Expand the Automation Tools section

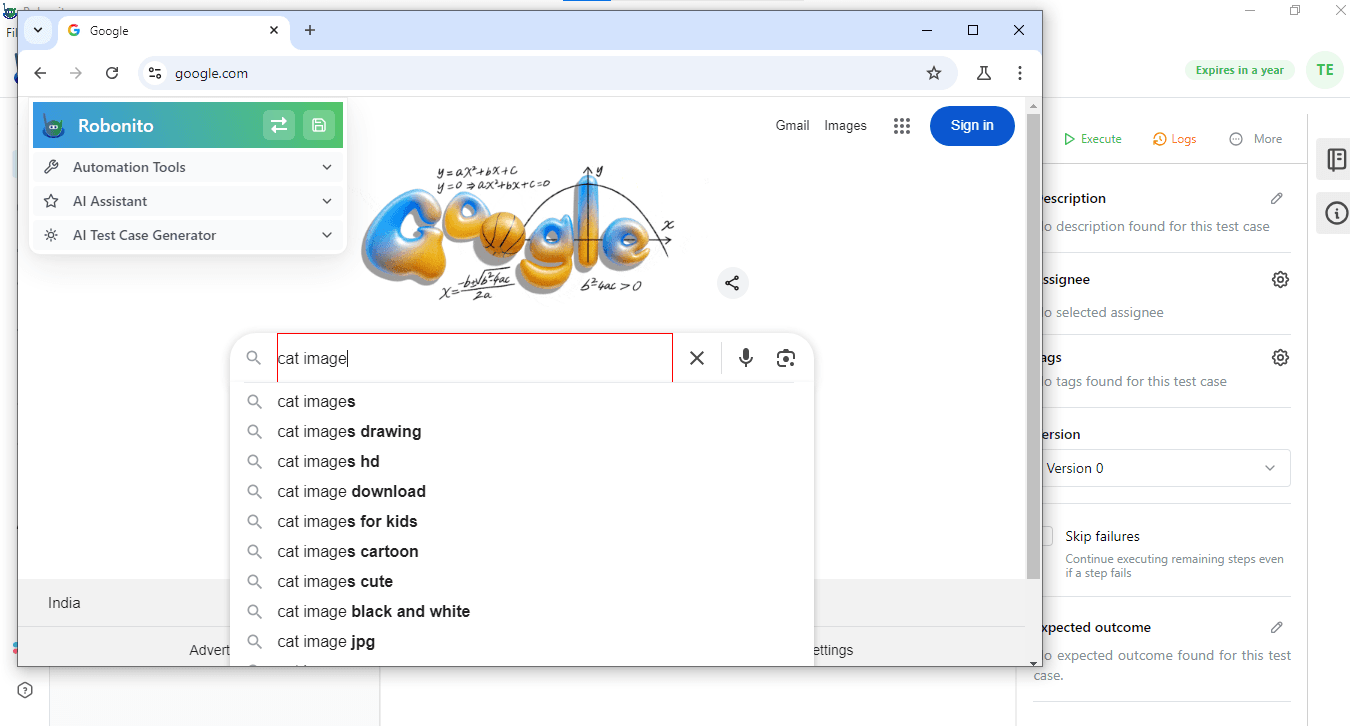[188, 167]
